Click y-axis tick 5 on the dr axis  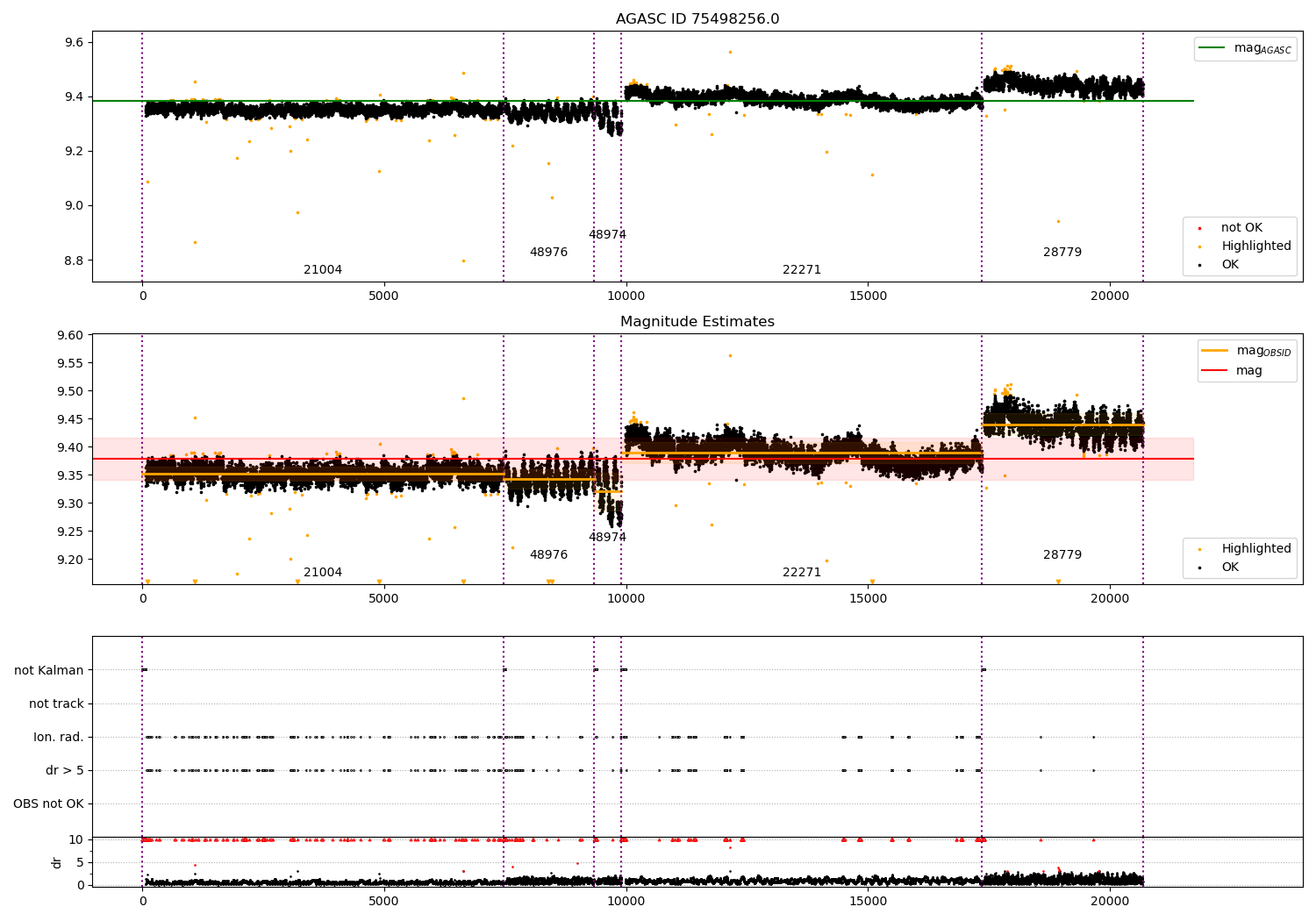coord(81,862)
